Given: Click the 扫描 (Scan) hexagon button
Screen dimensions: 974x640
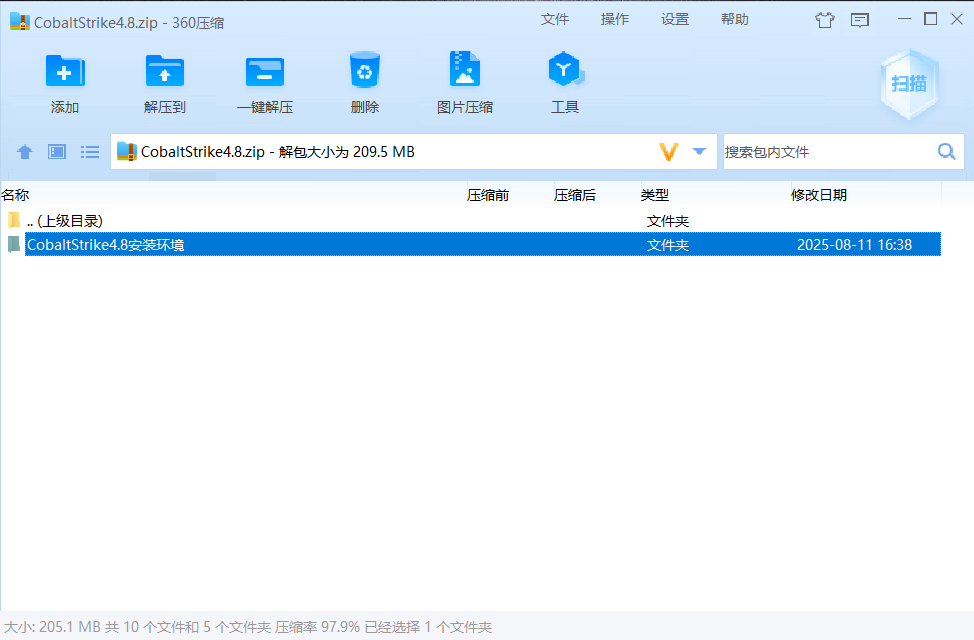Looking at the screenshot, I should pyautogui.click(x=909, y=84).
